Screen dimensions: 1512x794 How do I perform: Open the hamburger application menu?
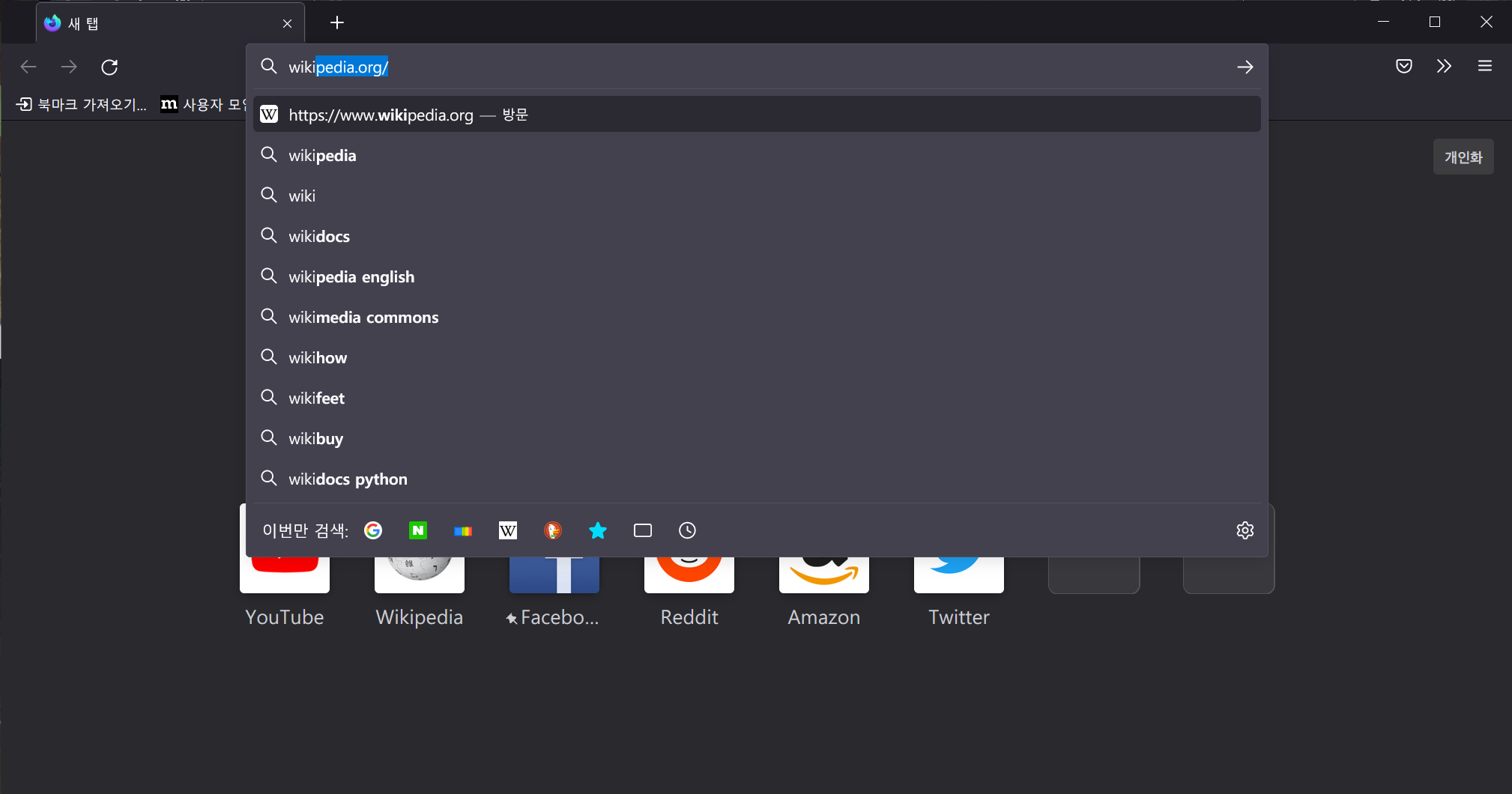[x=1484, y=66]
